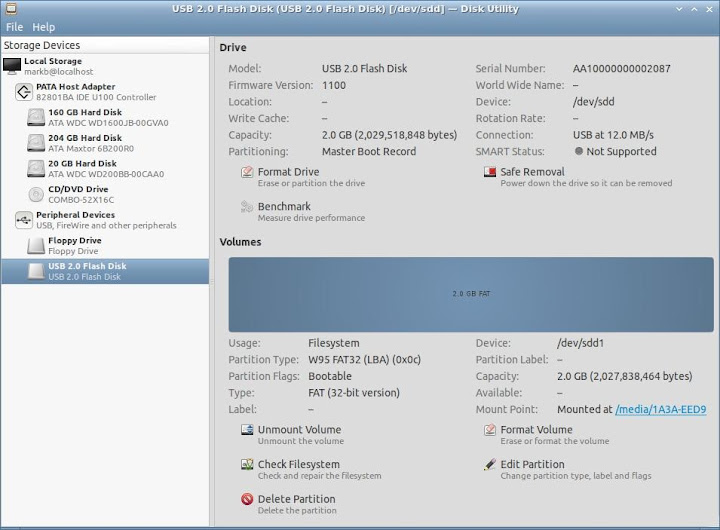Click Edit Partition button text

tap(532, 464)
